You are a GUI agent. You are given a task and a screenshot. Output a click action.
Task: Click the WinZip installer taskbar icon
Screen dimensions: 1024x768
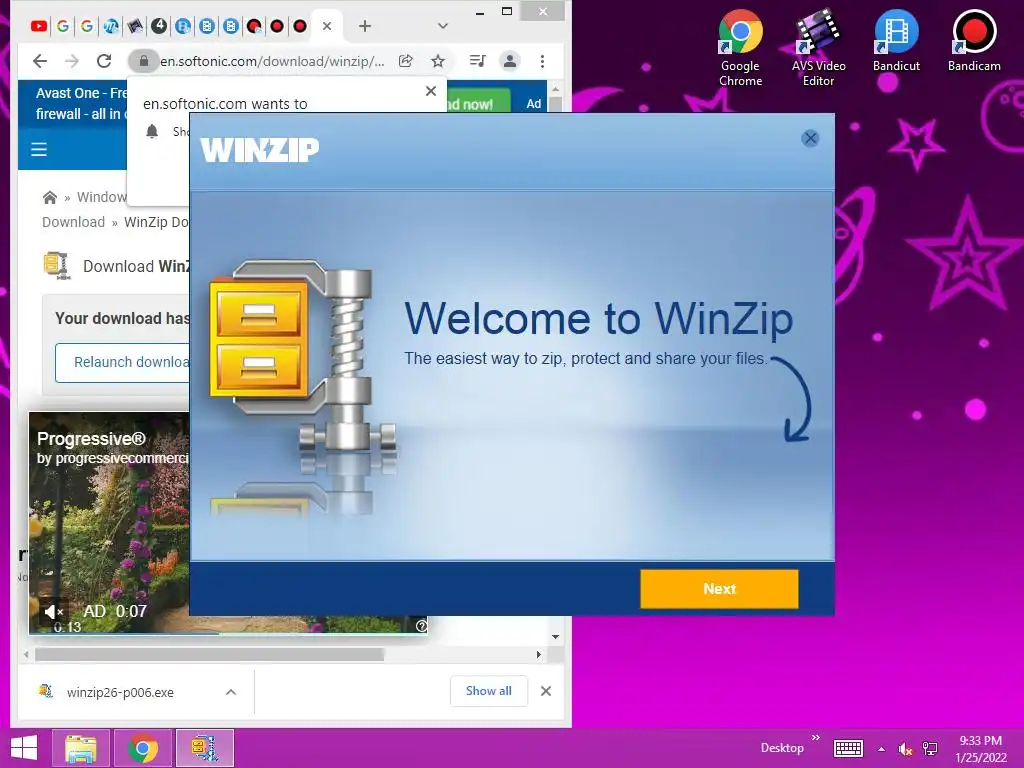click(x=204, y=748)
